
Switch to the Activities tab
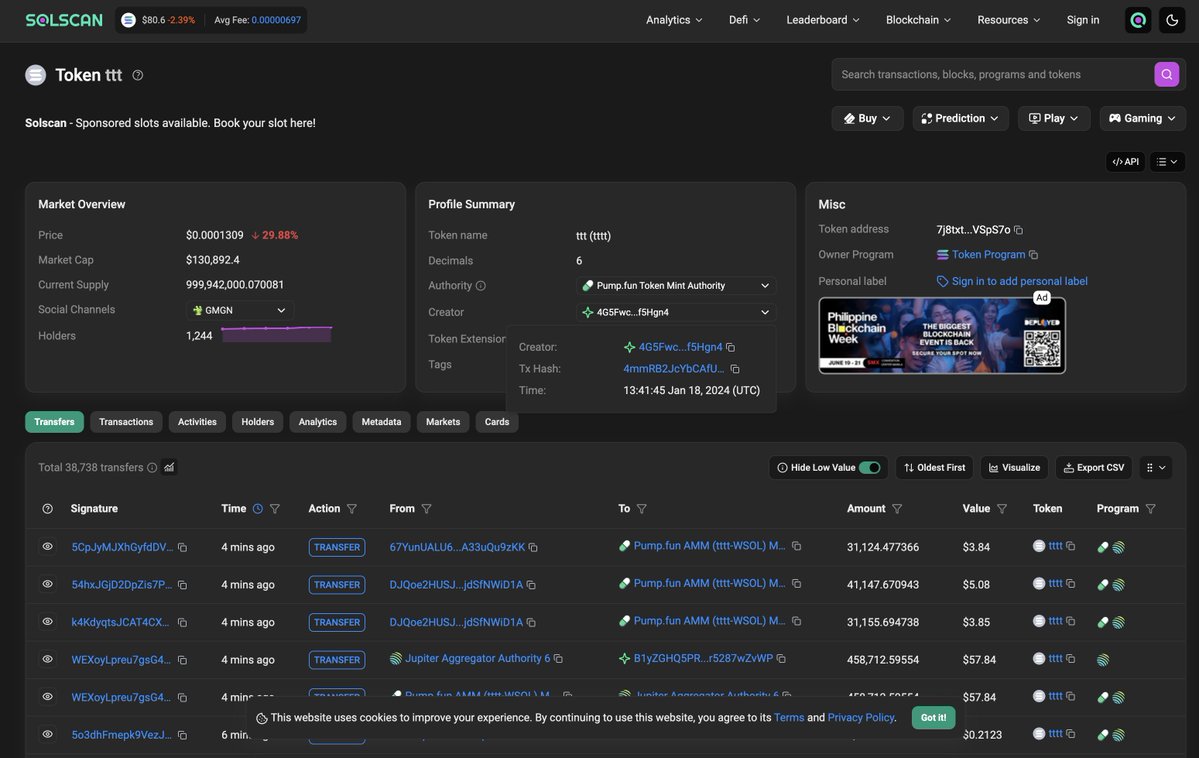197,422
